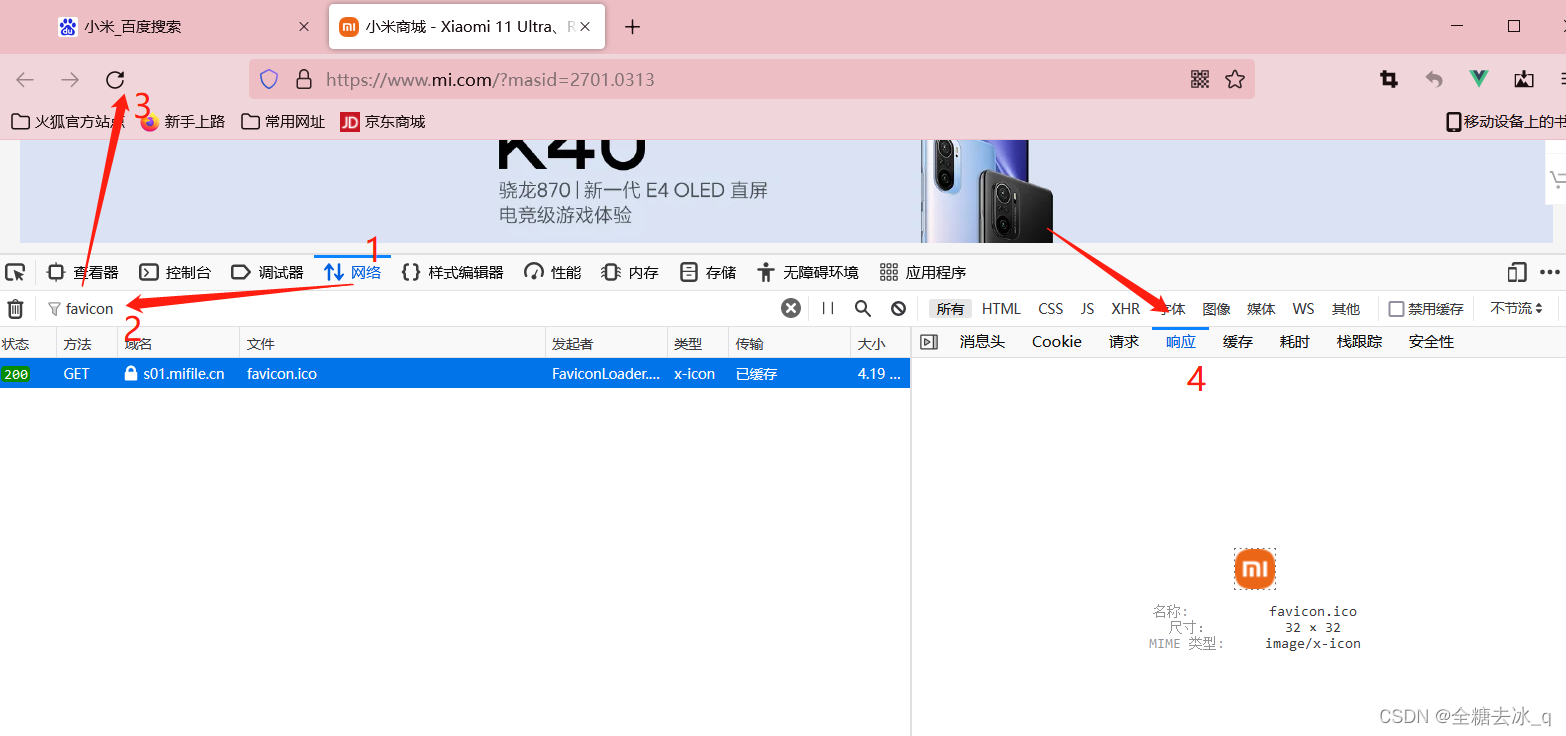Filter requests by CSS
This screenshot has width=1566, height=736.
(1051, 309)
